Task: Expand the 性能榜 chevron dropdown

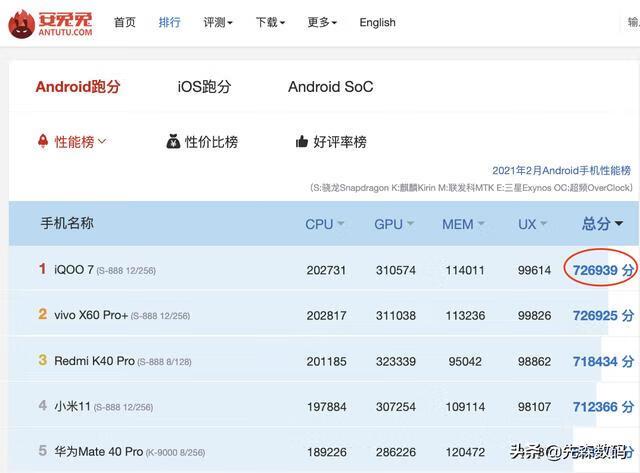Action: [x=102, y=141]
